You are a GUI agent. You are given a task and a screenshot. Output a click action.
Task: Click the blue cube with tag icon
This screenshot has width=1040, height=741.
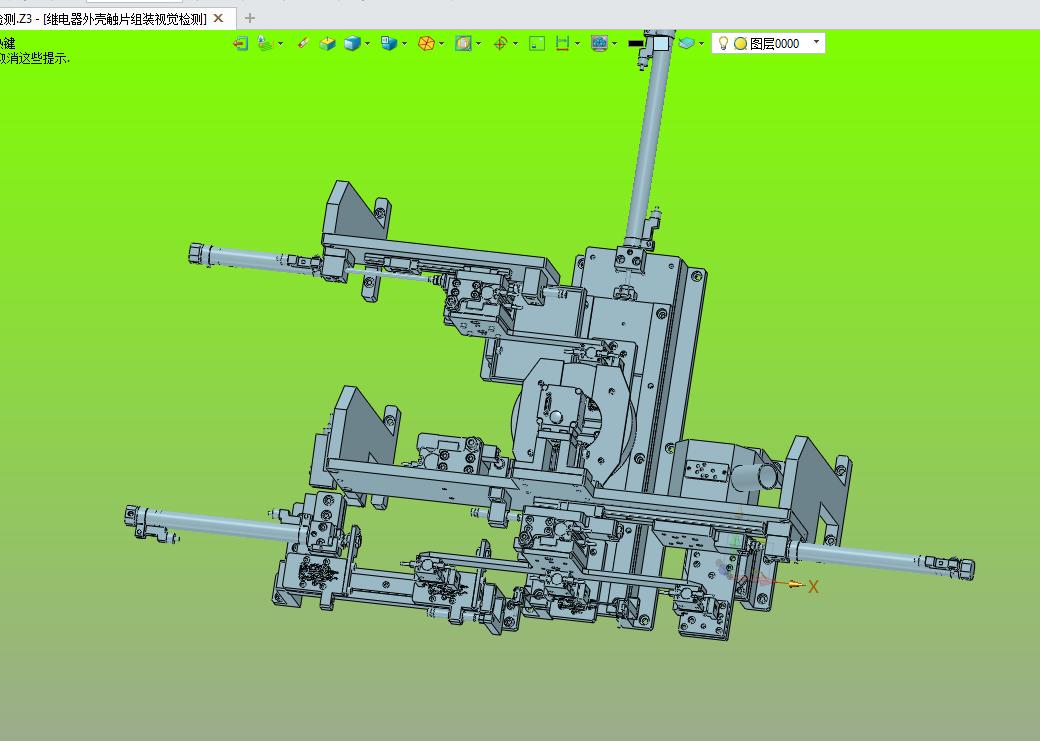pos(389,43)
